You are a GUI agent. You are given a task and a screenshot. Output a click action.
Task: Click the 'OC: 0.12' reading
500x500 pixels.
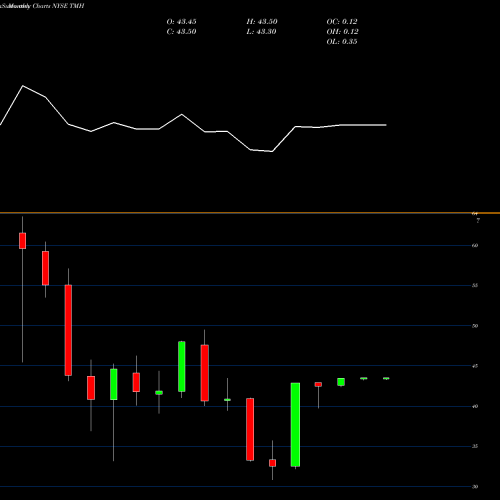342,22
